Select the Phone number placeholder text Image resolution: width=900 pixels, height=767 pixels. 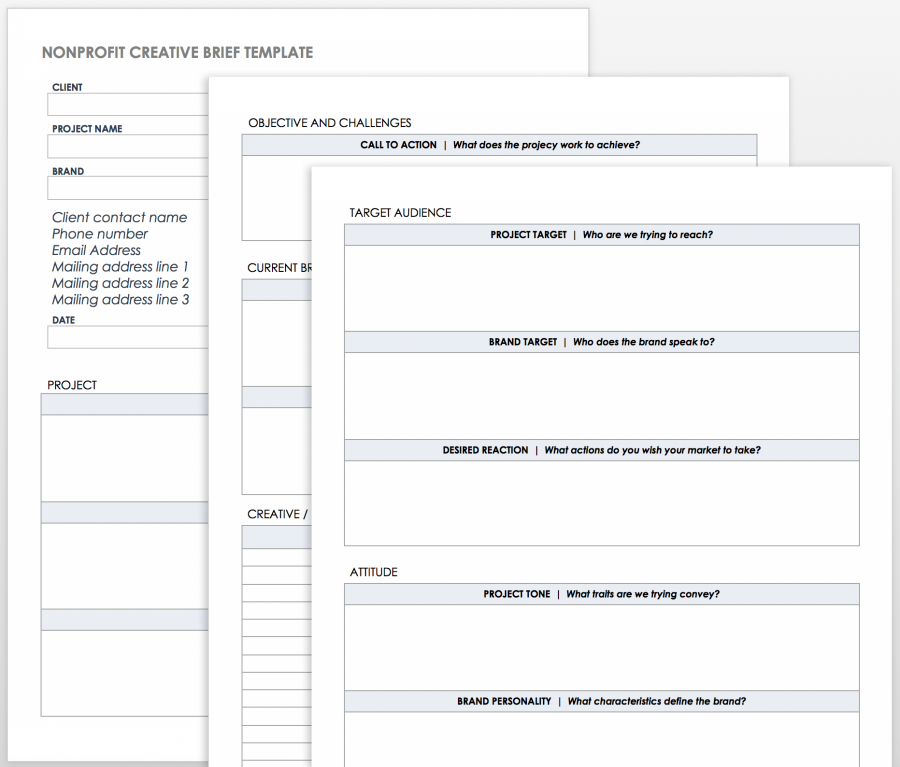click(x=100, y=233)
